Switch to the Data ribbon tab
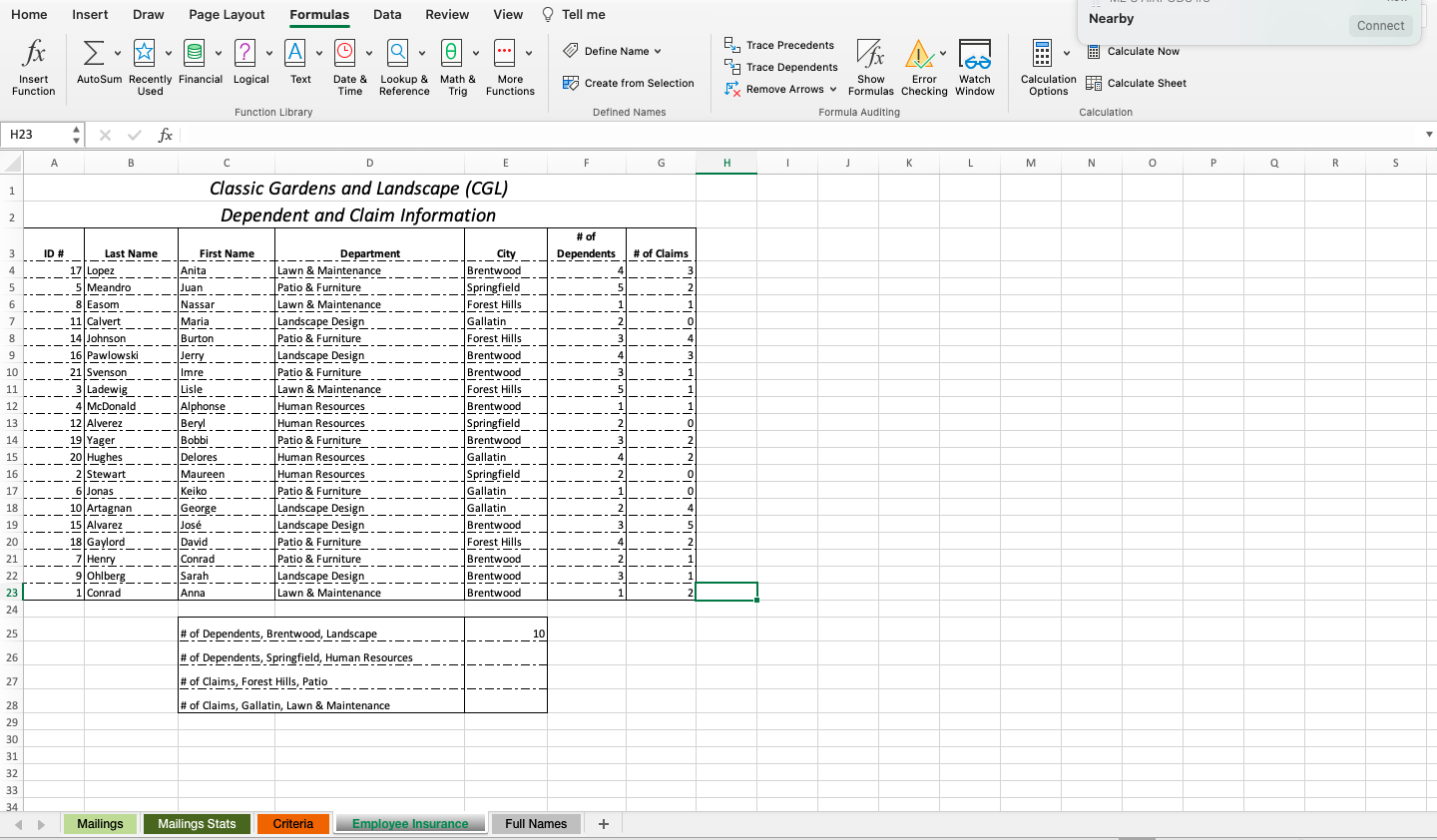1437x840 pixels. 386,14
